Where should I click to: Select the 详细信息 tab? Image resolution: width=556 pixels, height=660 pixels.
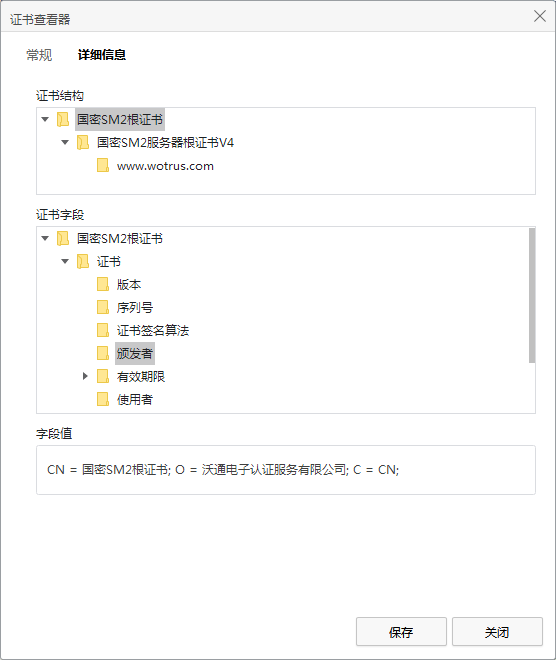pyautogui.click(x=102, y=55)
